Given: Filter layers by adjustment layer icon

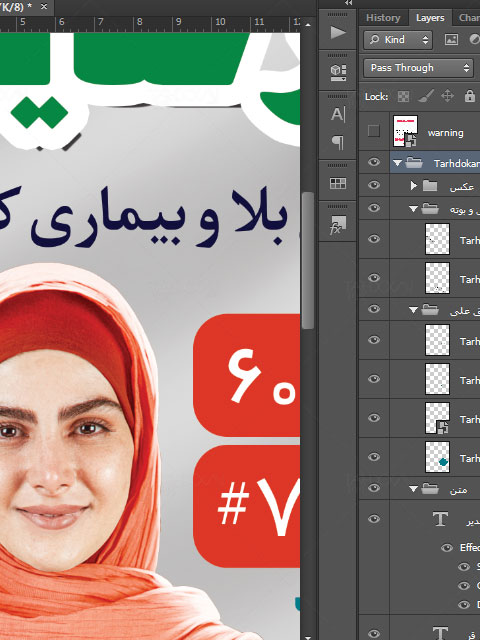Looking at the screenshot, I should 473,40.
